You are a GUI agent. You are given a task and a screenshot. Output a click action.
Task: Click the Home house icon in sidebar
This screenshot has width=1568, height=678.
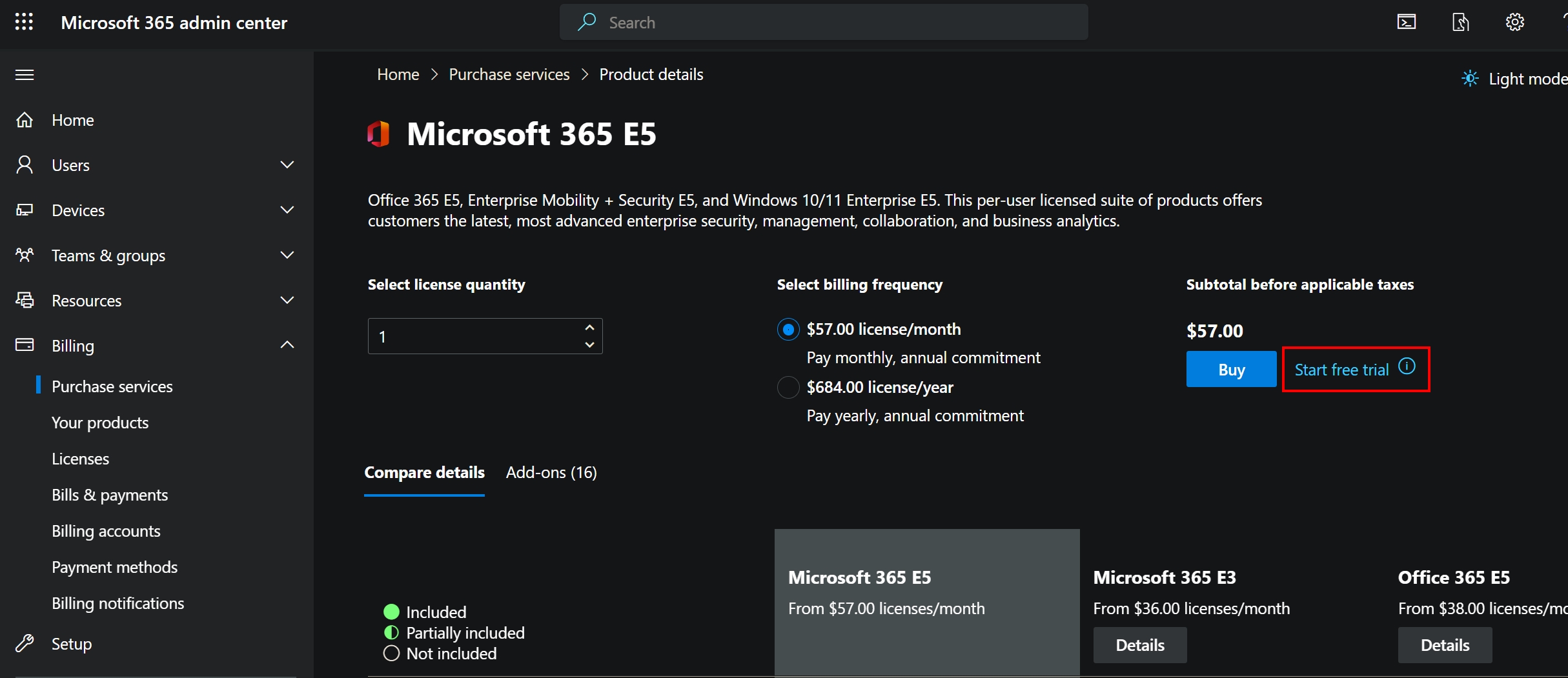click(25, 120)
